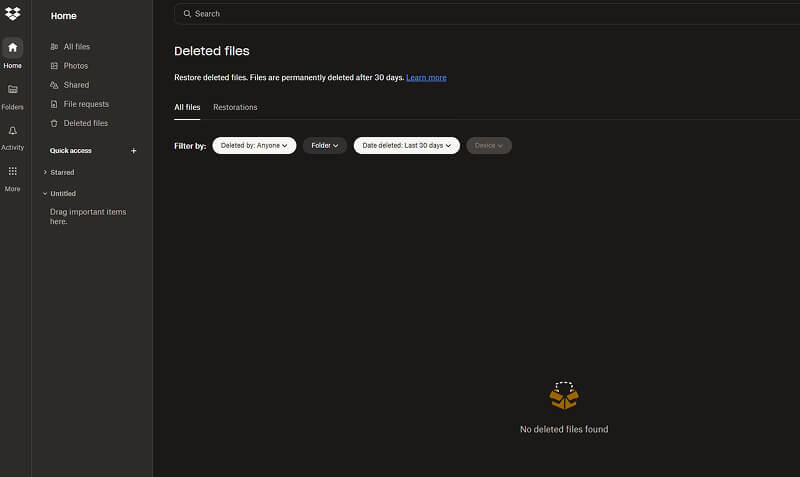The image size is (800, 477).
Task: Click 'No deleted files found' text
Action: pyautogui.click(x=564, y=430)
